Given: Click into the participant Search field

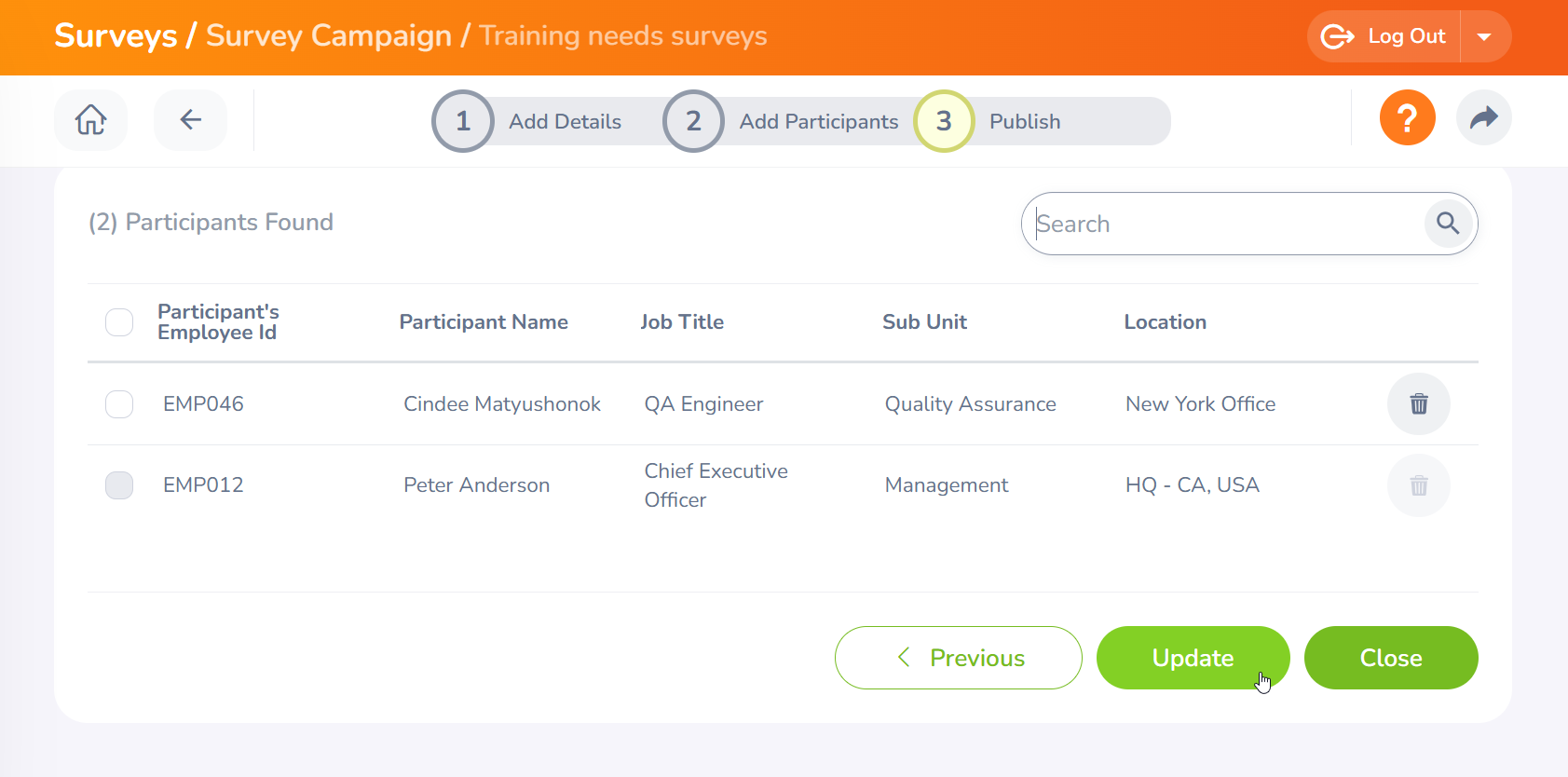Looking at the screenshot, I should point(1225,224).
